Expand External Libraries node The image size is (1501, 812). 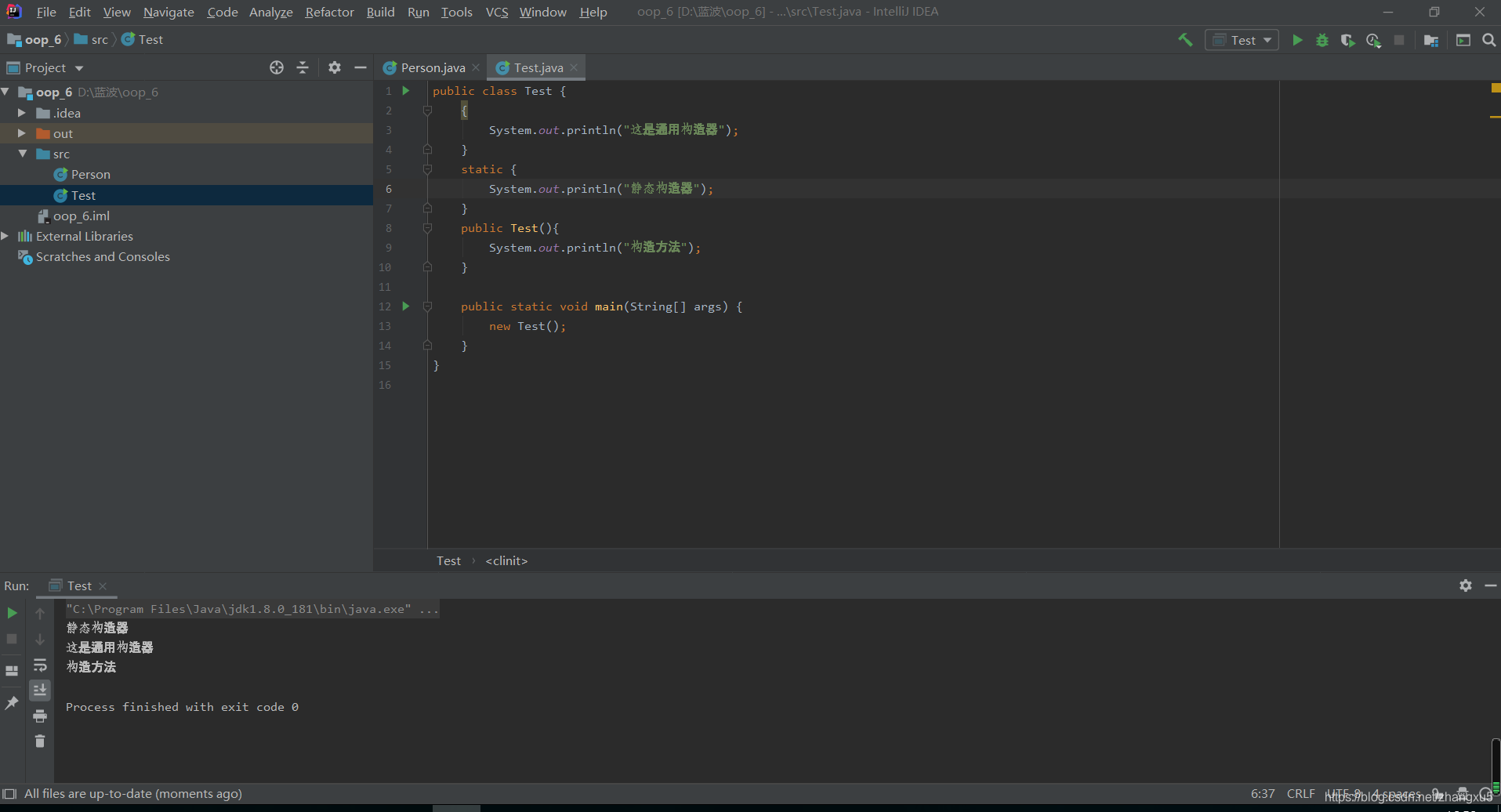pyautogui.click(x=5, y=236)
